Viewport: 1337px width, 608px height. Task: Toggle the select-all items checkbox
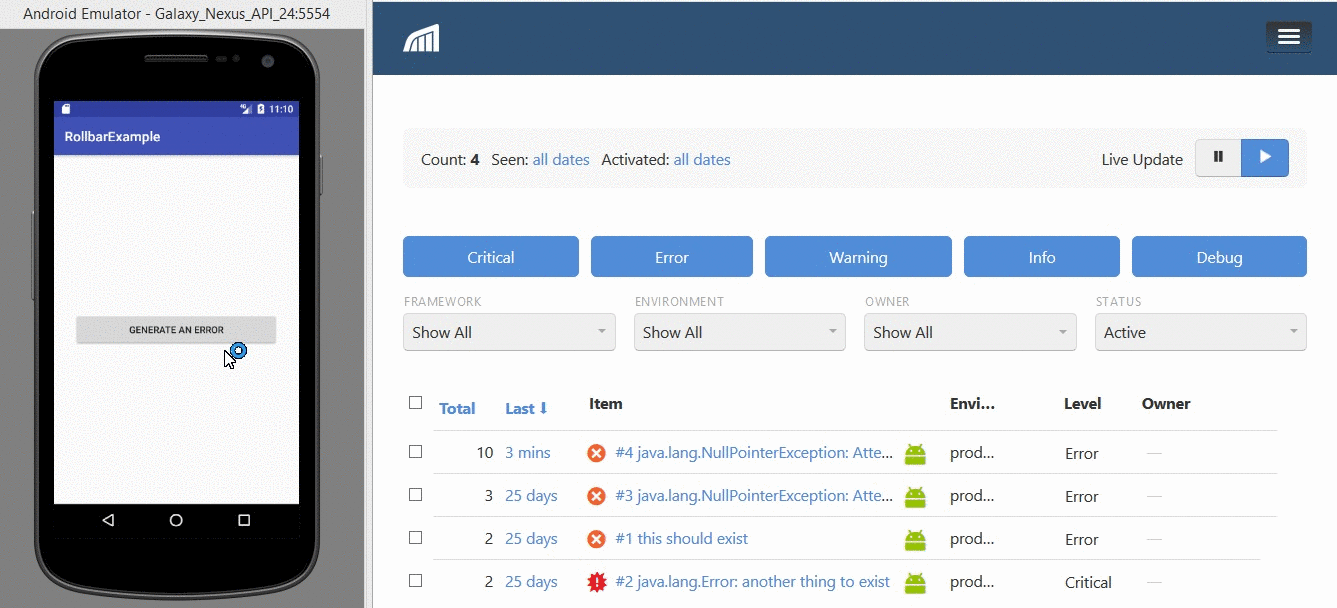pos(415,402)
